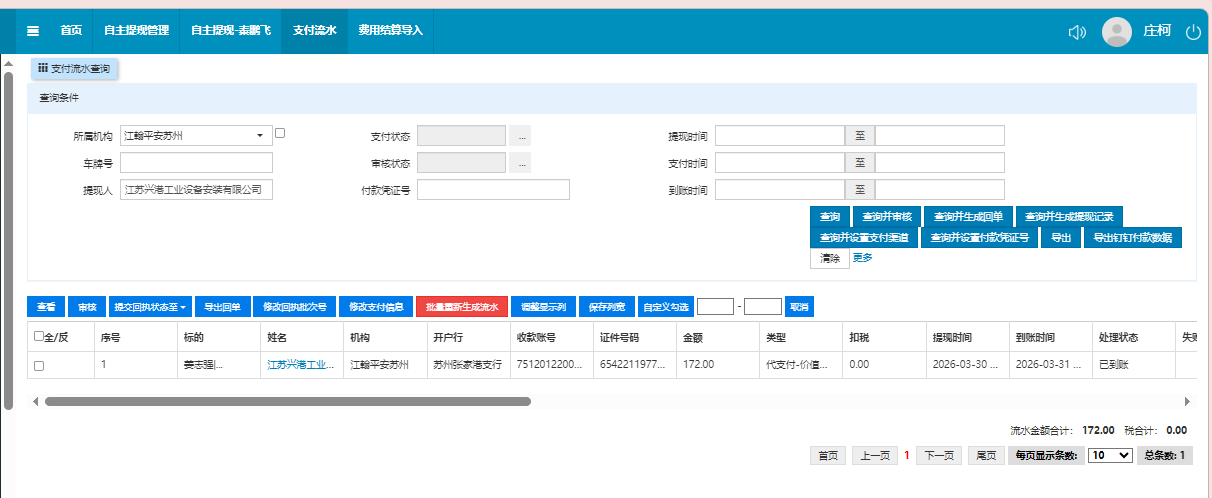Open the hamburger menu icon
Image resolution: width=1212 pixels, height=498 pixels.
tap(33, 31)
